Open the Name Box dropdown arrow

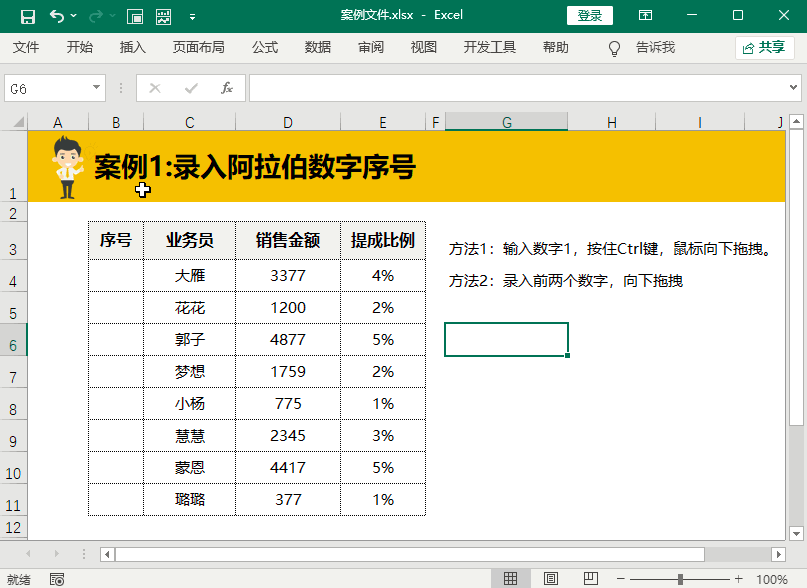pyautogui.click(x=97, y=88)
